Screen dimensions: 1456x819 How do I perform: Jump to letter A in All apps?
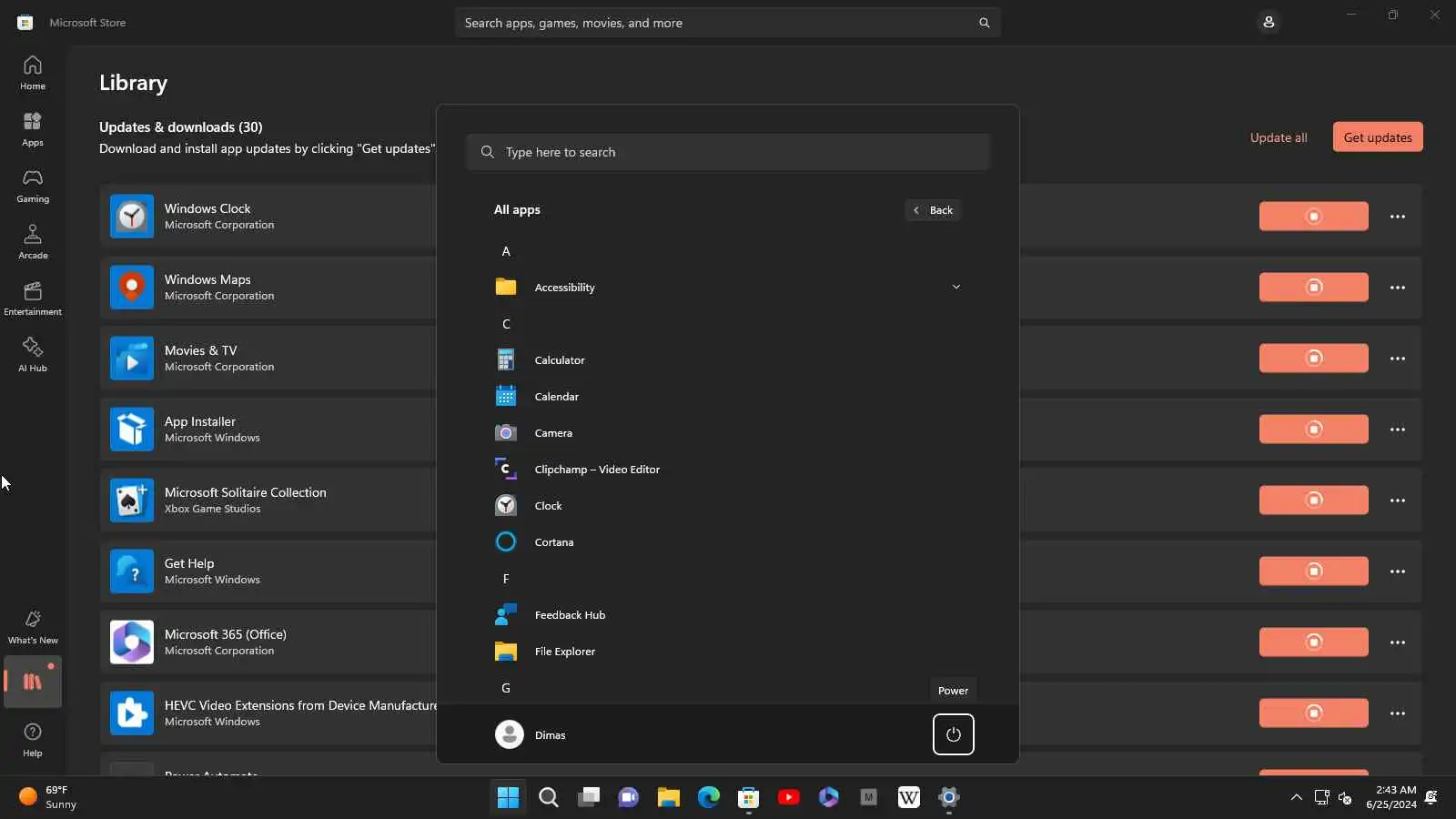pyautogui.click(x=506, y=251)
